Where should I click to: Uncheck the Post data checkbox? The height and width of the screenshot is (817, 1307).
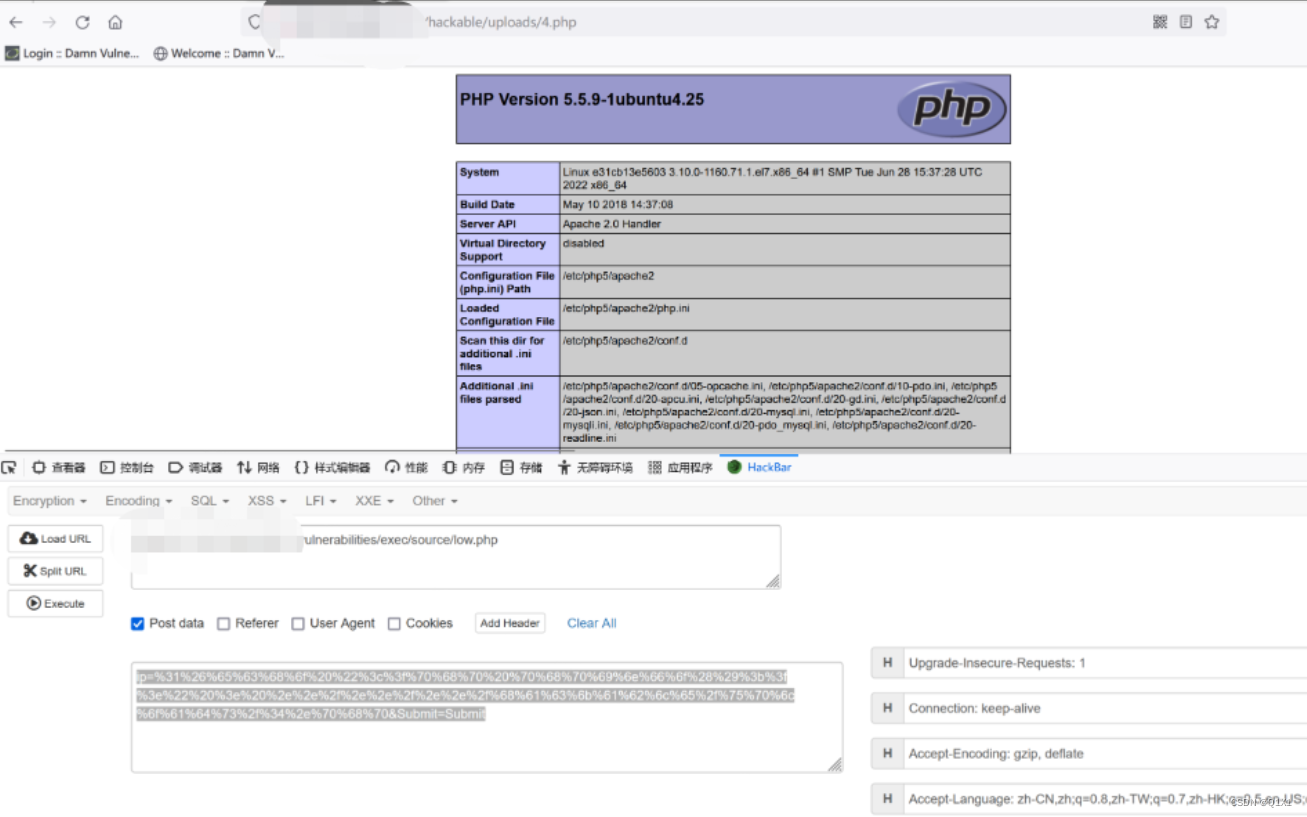pos(138,624)
